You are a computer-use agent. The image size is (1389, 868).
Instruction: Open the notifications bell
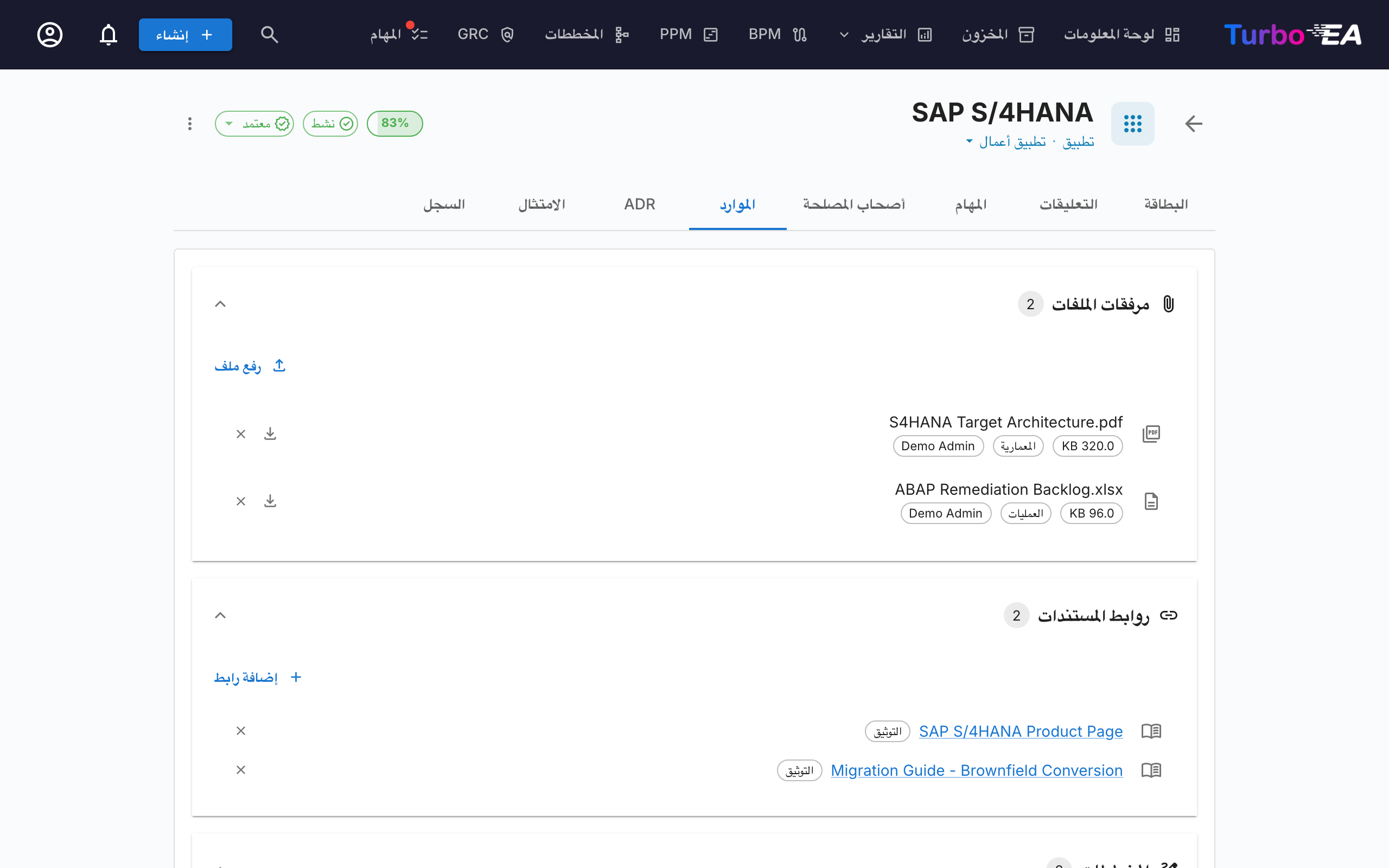(109, 34)
